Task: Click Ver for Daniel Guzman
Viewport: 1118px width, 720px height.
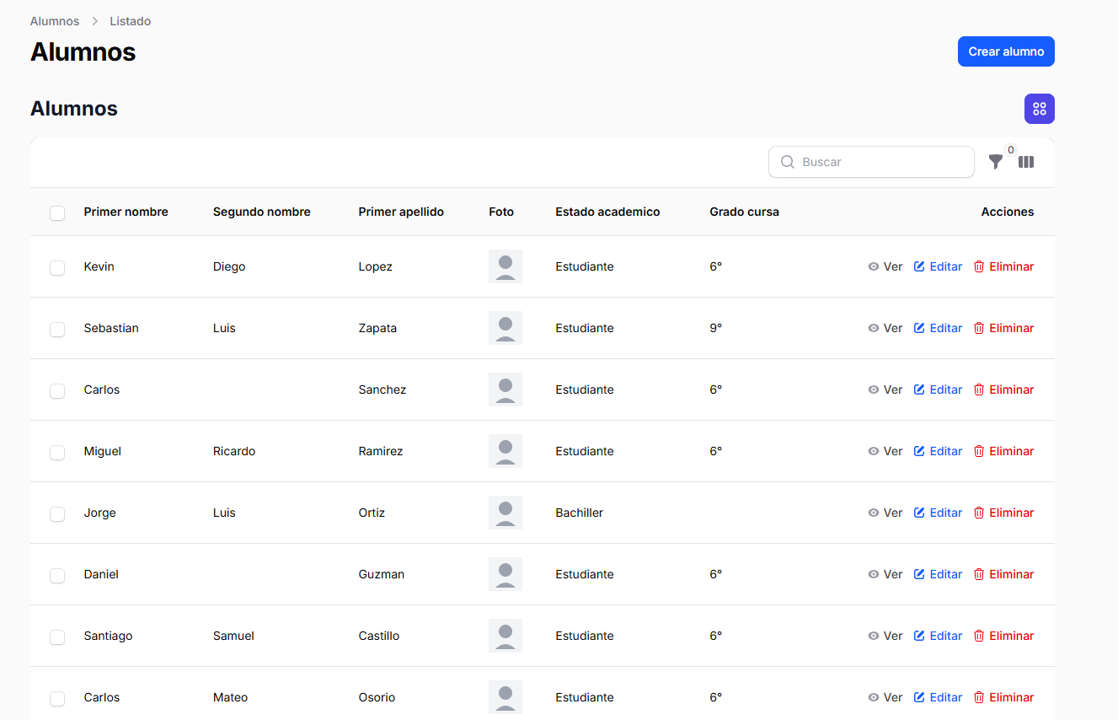Action: pyautogui.click(x=892, y=574)
